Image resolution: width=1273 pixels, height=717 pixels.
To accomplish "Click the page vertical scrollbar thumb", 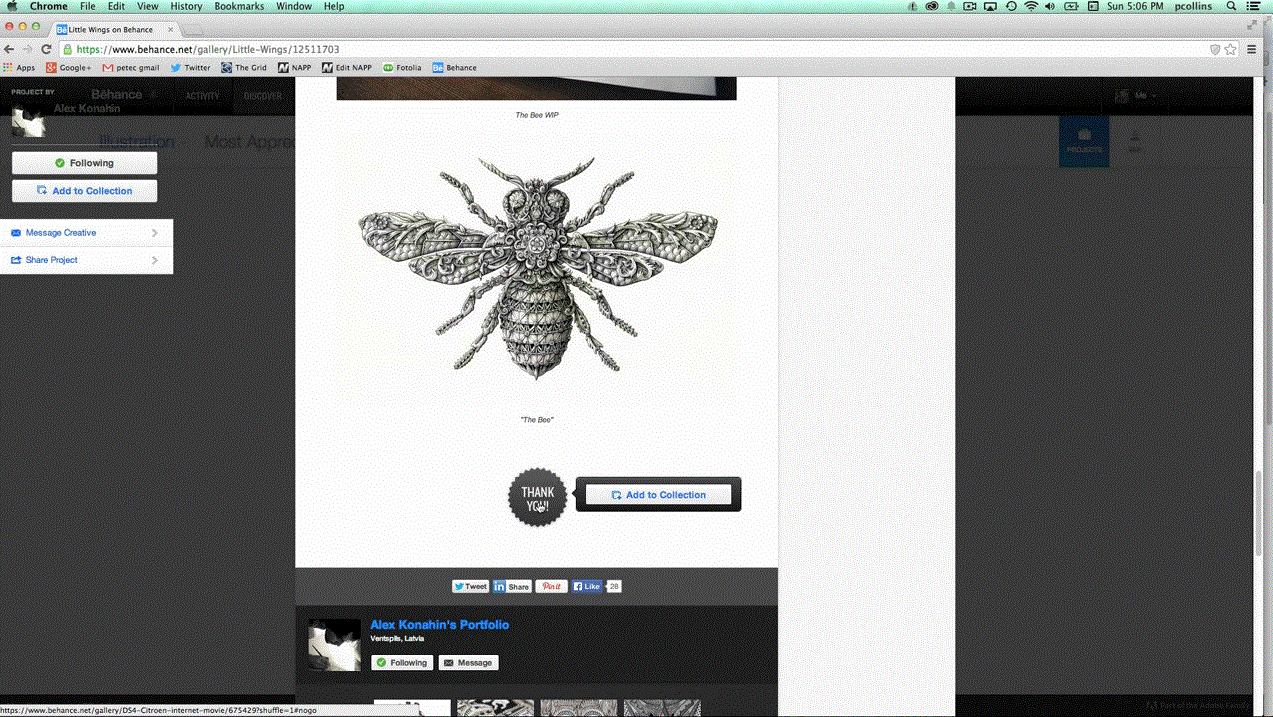I will (1259, 512).
